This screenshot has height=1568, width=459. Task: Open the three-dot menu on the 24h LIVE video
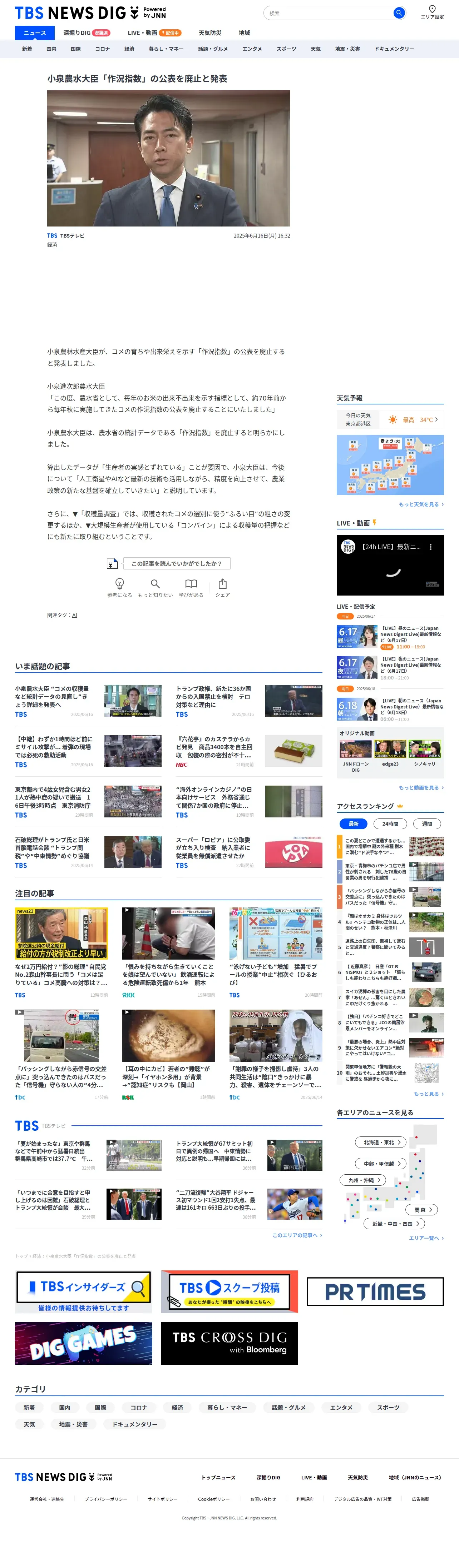pyautogui.click(x=430, y=547)
